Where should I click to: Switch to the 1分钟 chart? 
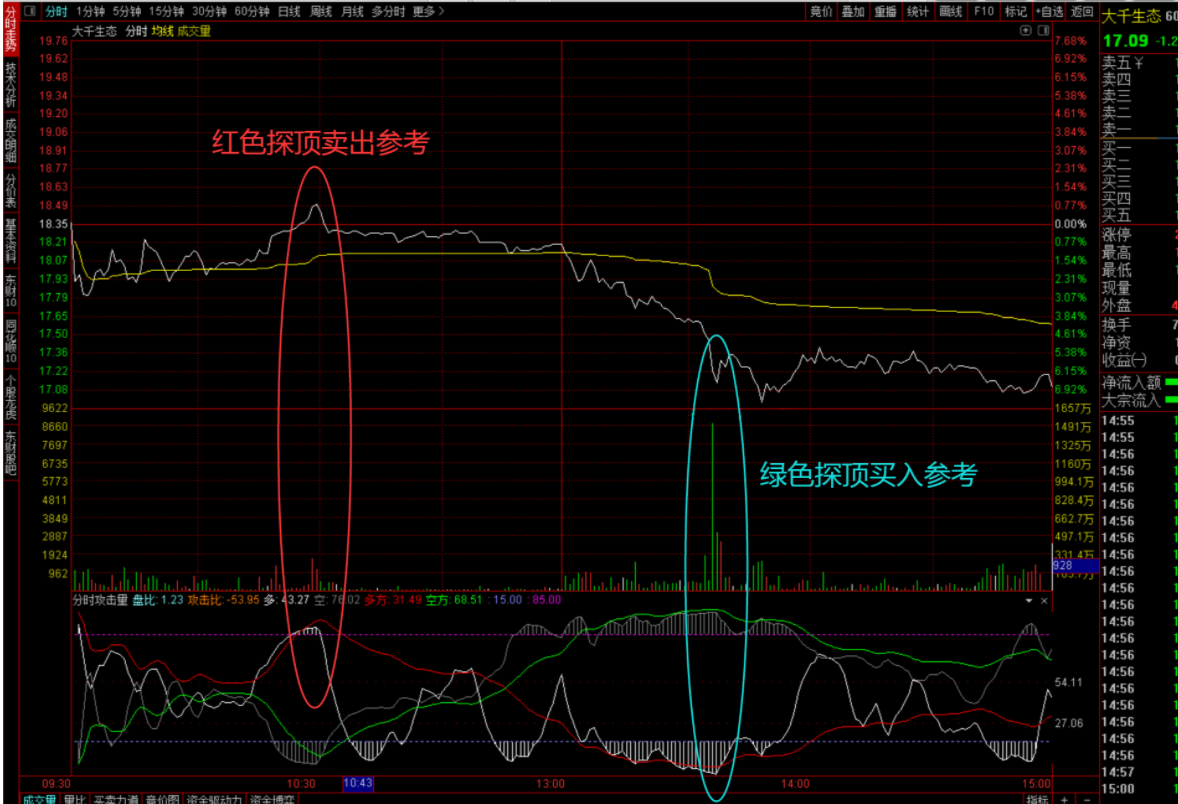point(90,11)
